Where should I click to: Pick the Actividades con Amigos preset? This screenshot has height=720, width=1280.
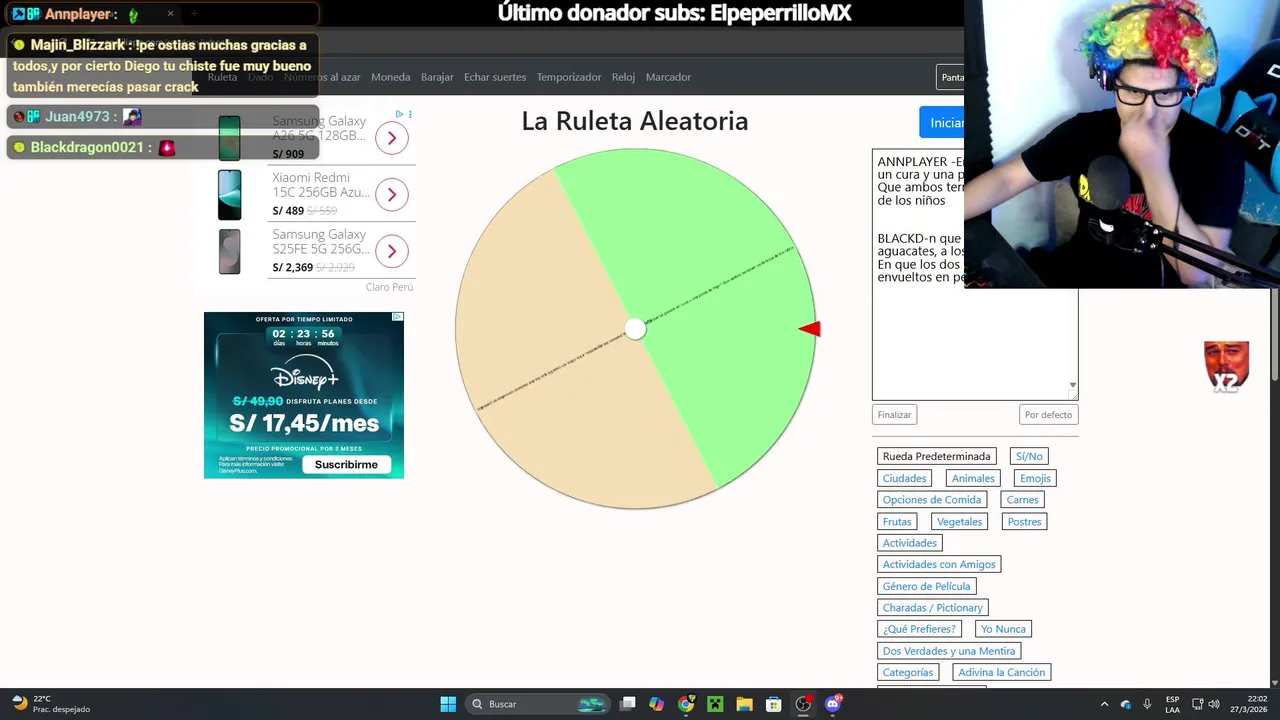click(939, 565)
